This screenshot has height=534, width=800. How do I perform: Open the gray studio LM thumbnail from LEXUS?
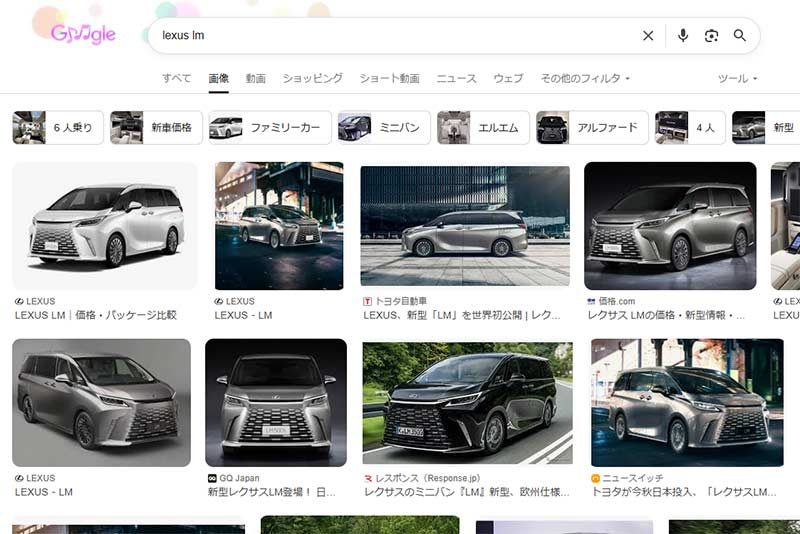102,402
